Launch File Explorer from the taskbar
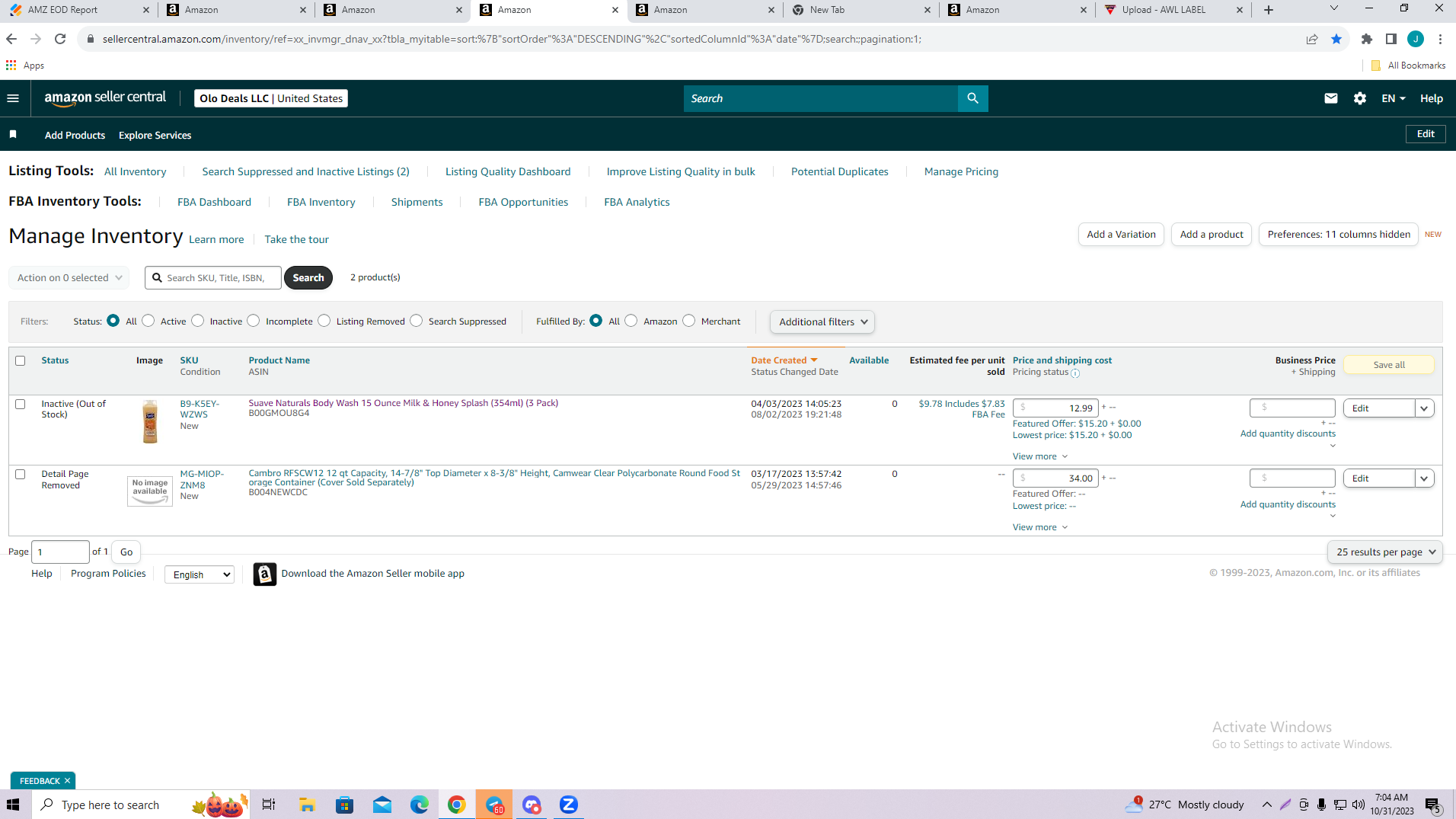Image resolution: width=1456 pixels, height=819 pixels. coord(307,805)
